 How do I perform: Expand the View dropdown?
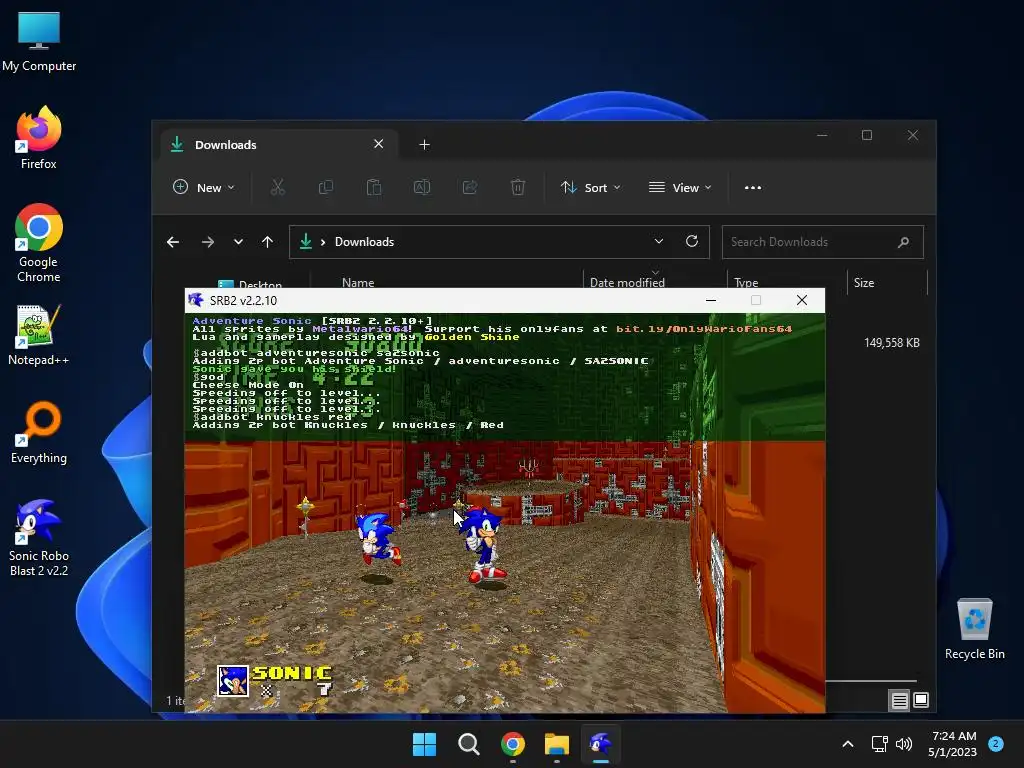(x=680, y=187)
